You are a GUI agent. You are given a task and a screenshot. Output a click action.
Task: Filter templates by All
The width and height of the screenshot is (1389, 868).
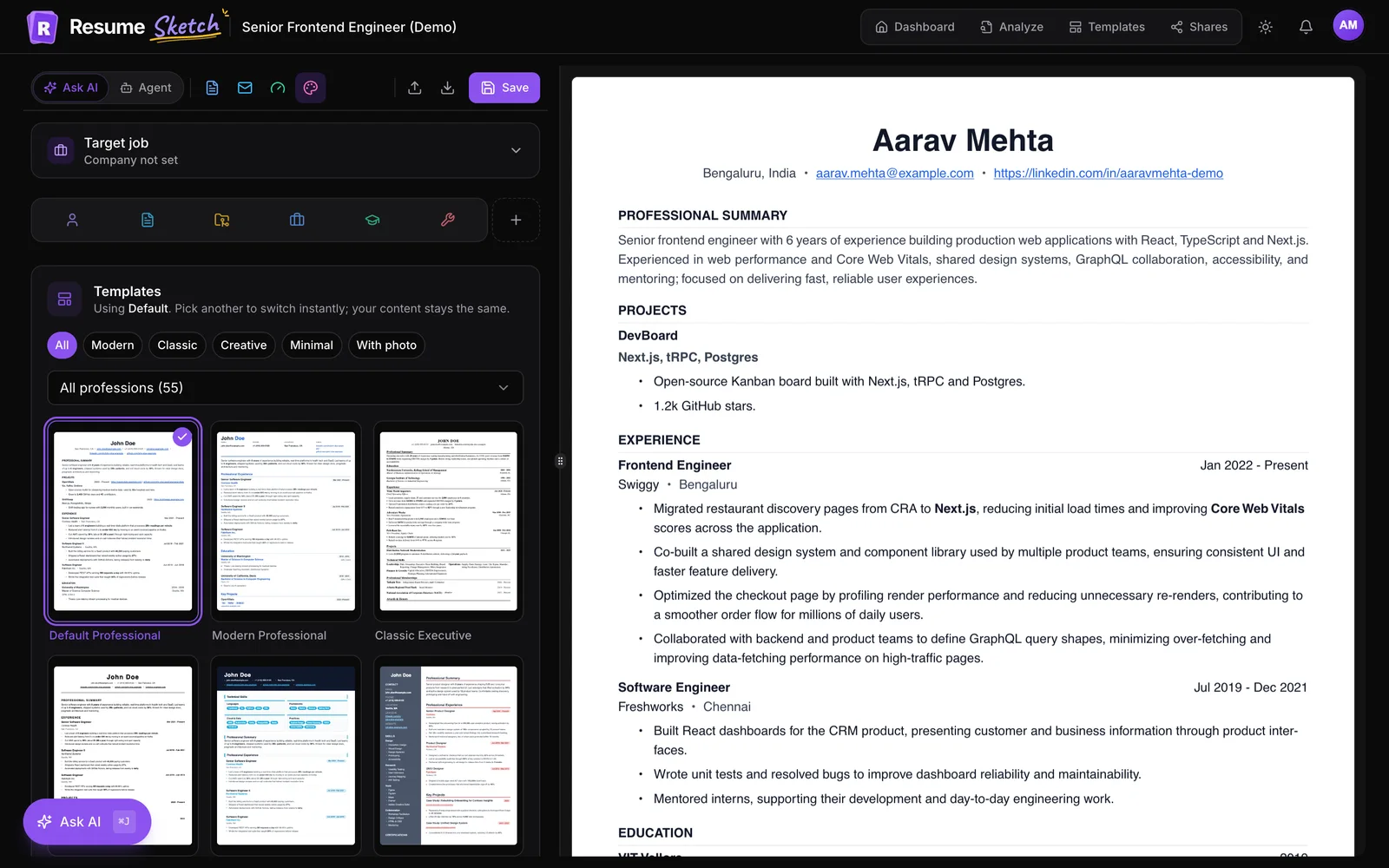pyautogui.click(x=62, y=345)
